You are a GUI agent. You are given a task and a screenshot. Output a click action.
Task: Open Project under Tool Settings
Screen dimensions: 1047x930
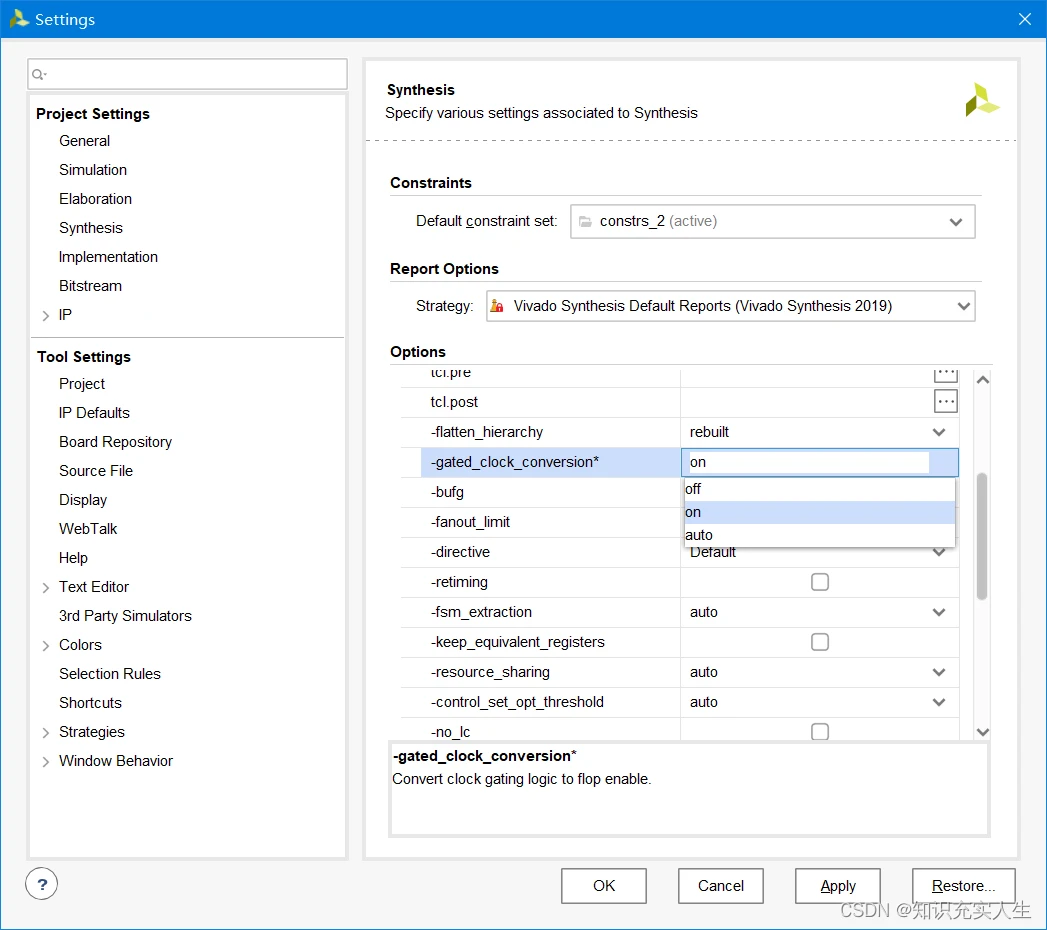(x=81, y=384)
